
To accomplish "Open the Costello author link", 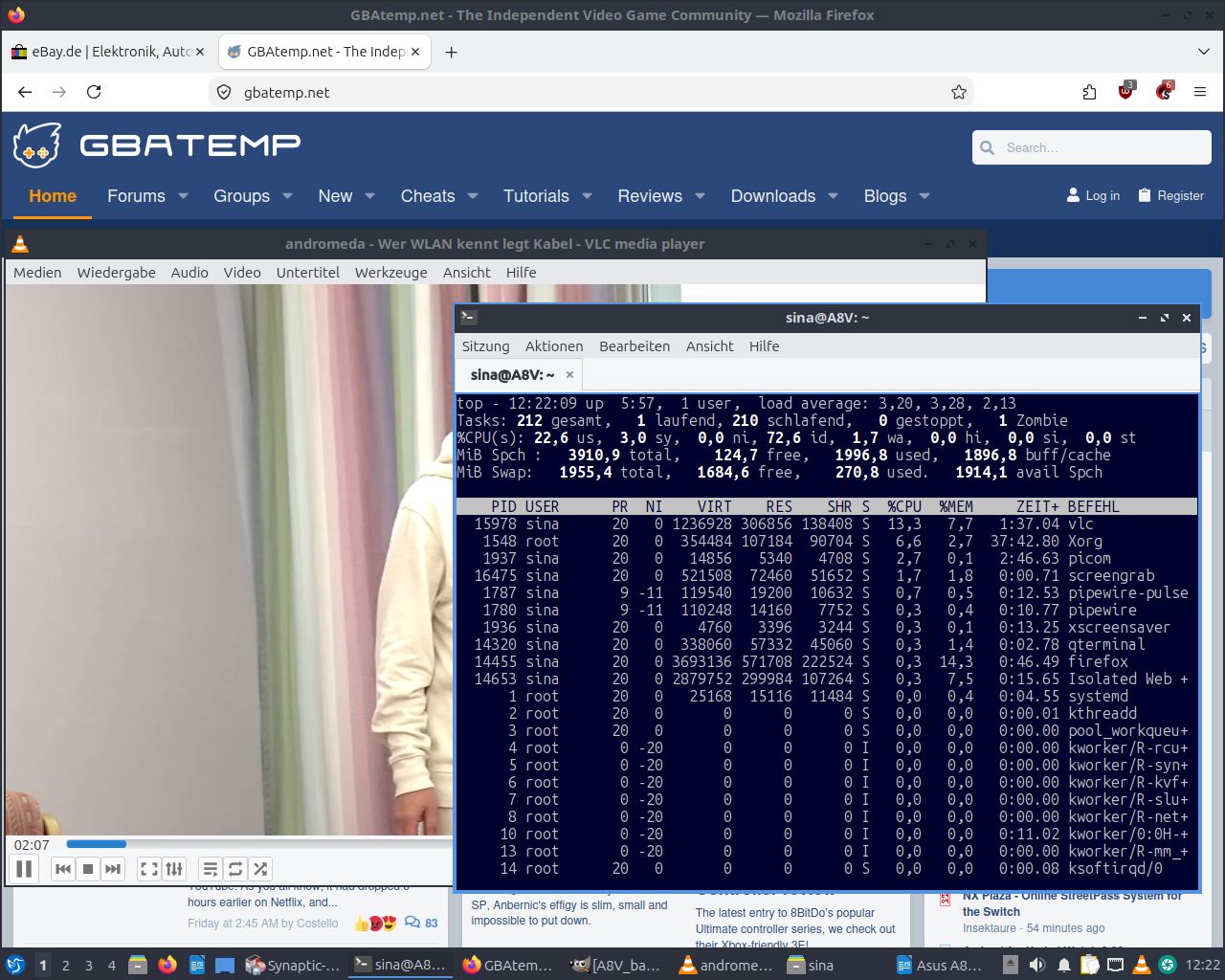I will point(315,924).
